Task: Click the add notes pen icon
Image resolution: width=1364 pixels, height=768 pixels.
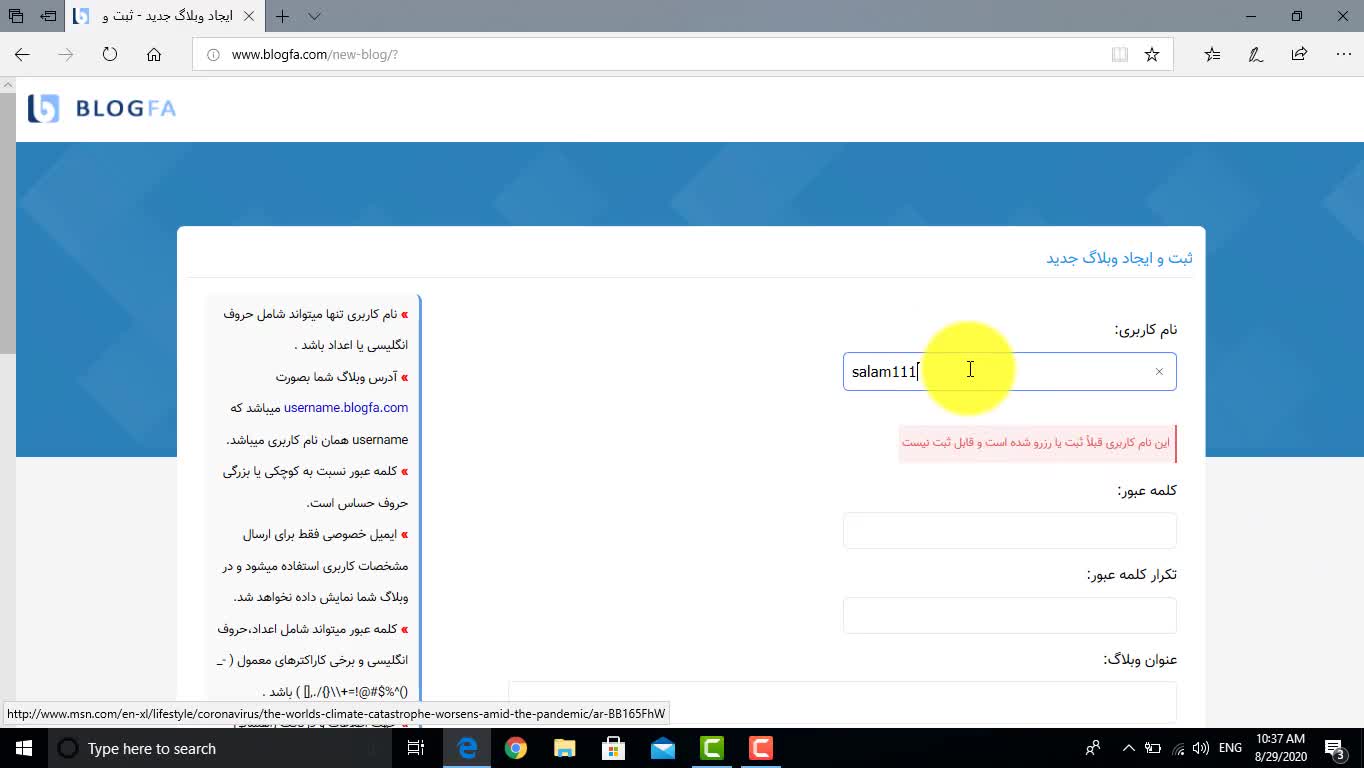Action: coord(1256,55)
